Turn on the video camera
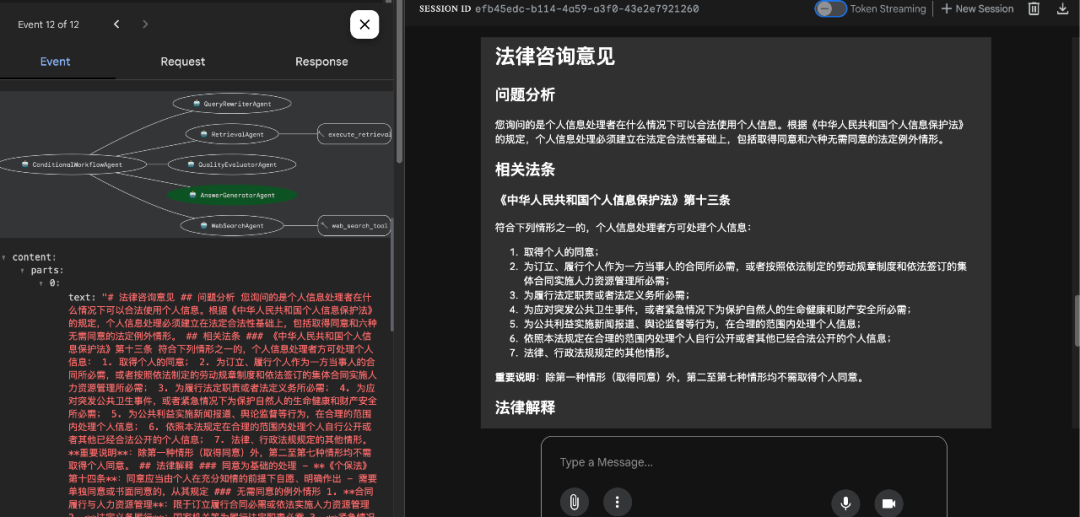This screenshot has height=517, width=1080. 889,503
